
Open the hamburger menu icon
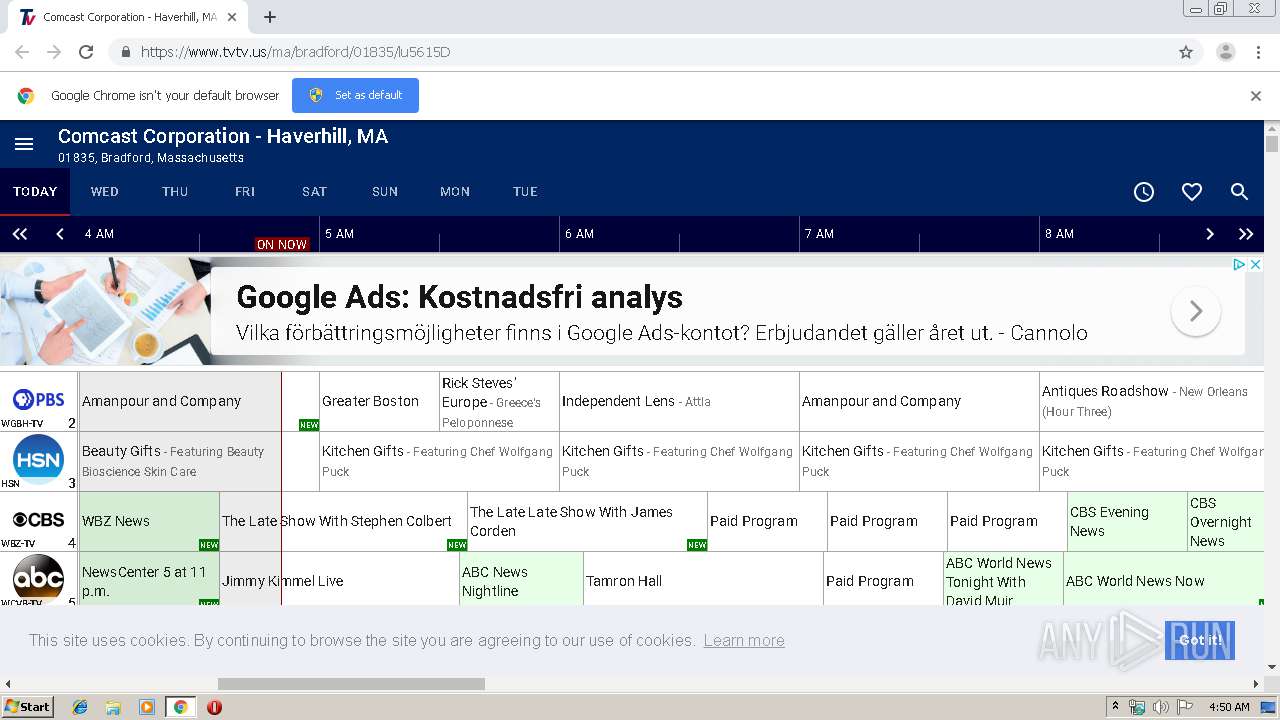pos(24,145)
